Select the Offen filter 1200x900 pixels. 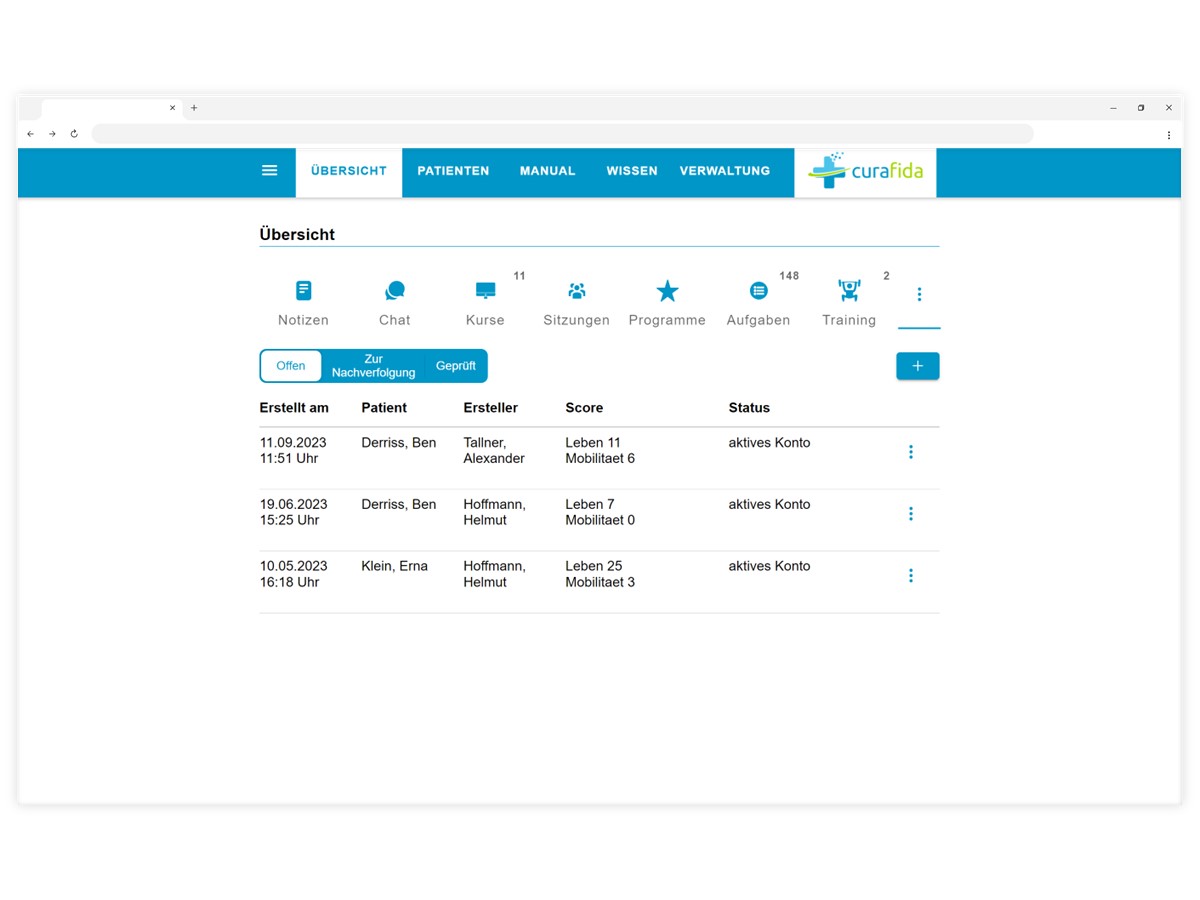pyautogui.click(x=291, y=366)
